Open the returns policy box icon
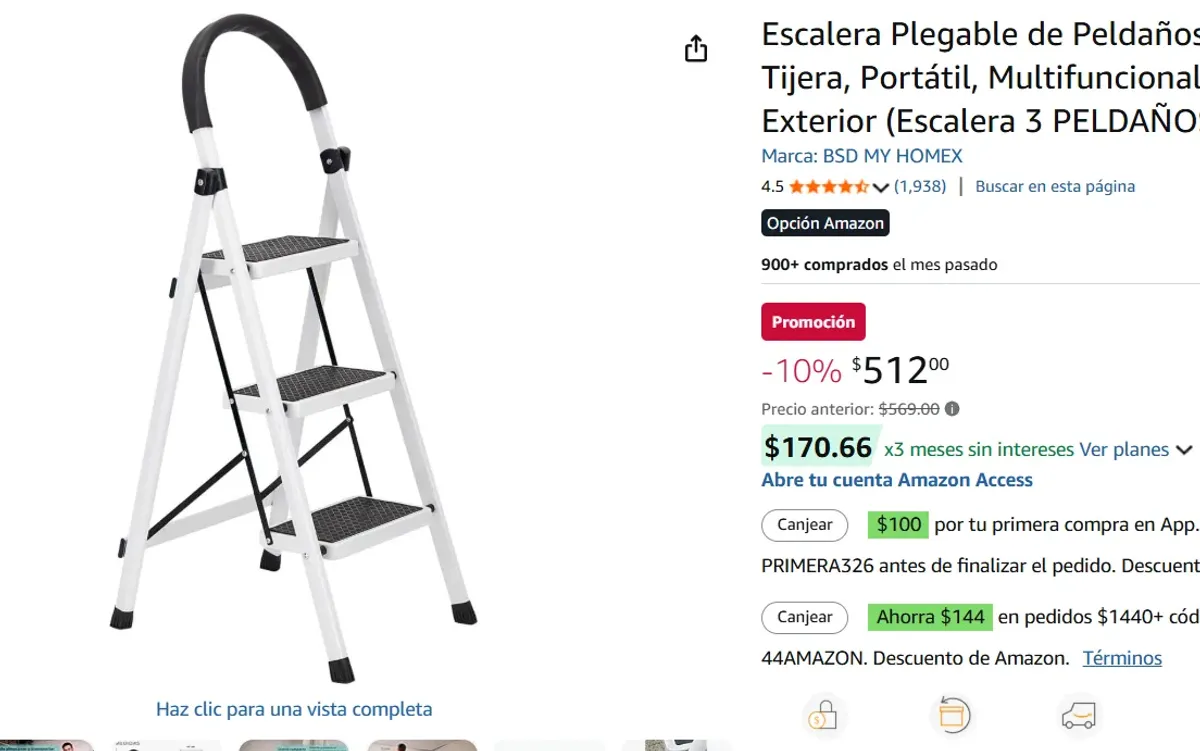The image size is (1200, 751). (953, 714)
